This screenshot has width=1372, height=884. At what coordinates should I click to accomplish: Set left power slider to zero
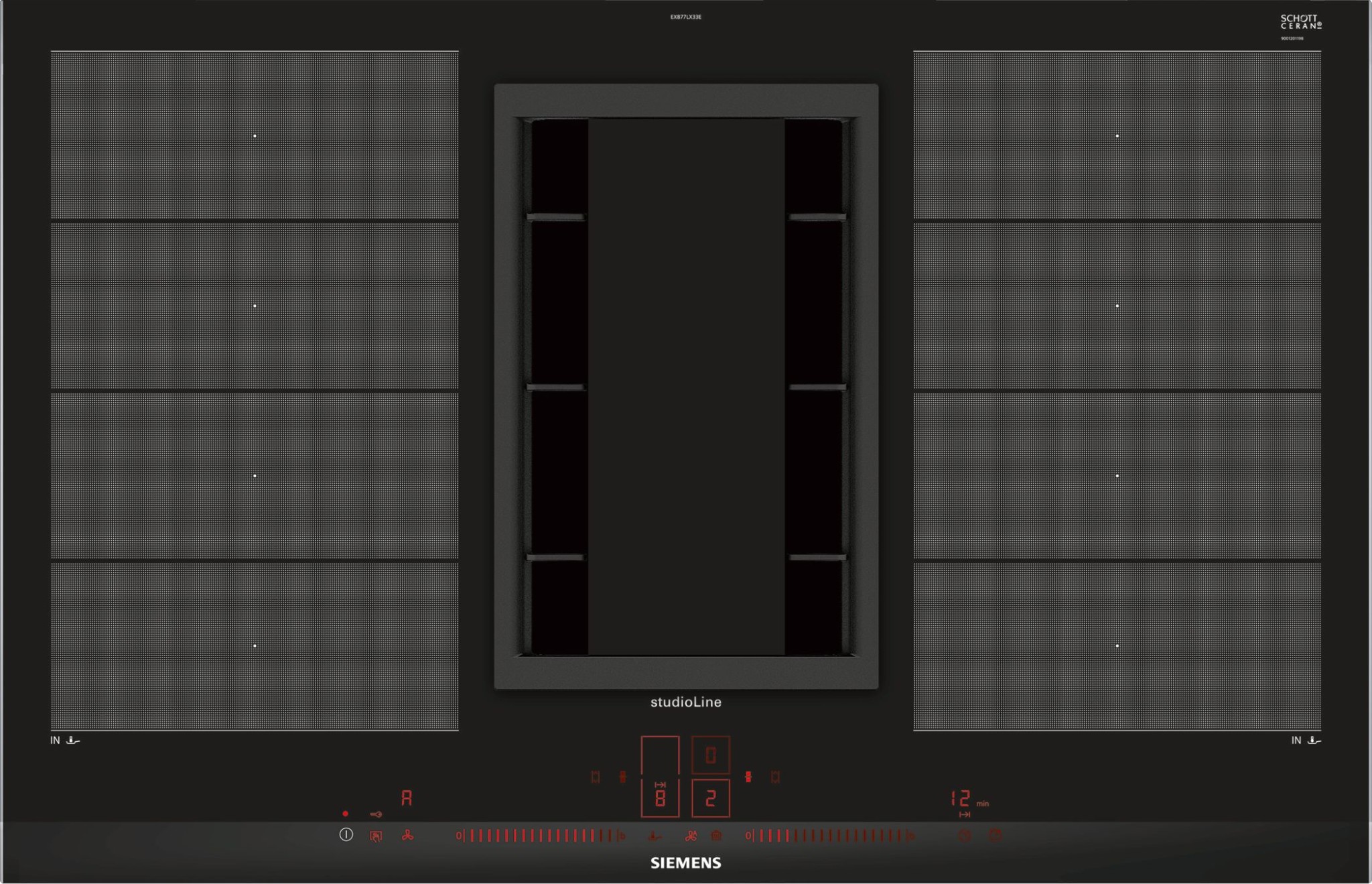coord(459,836)
